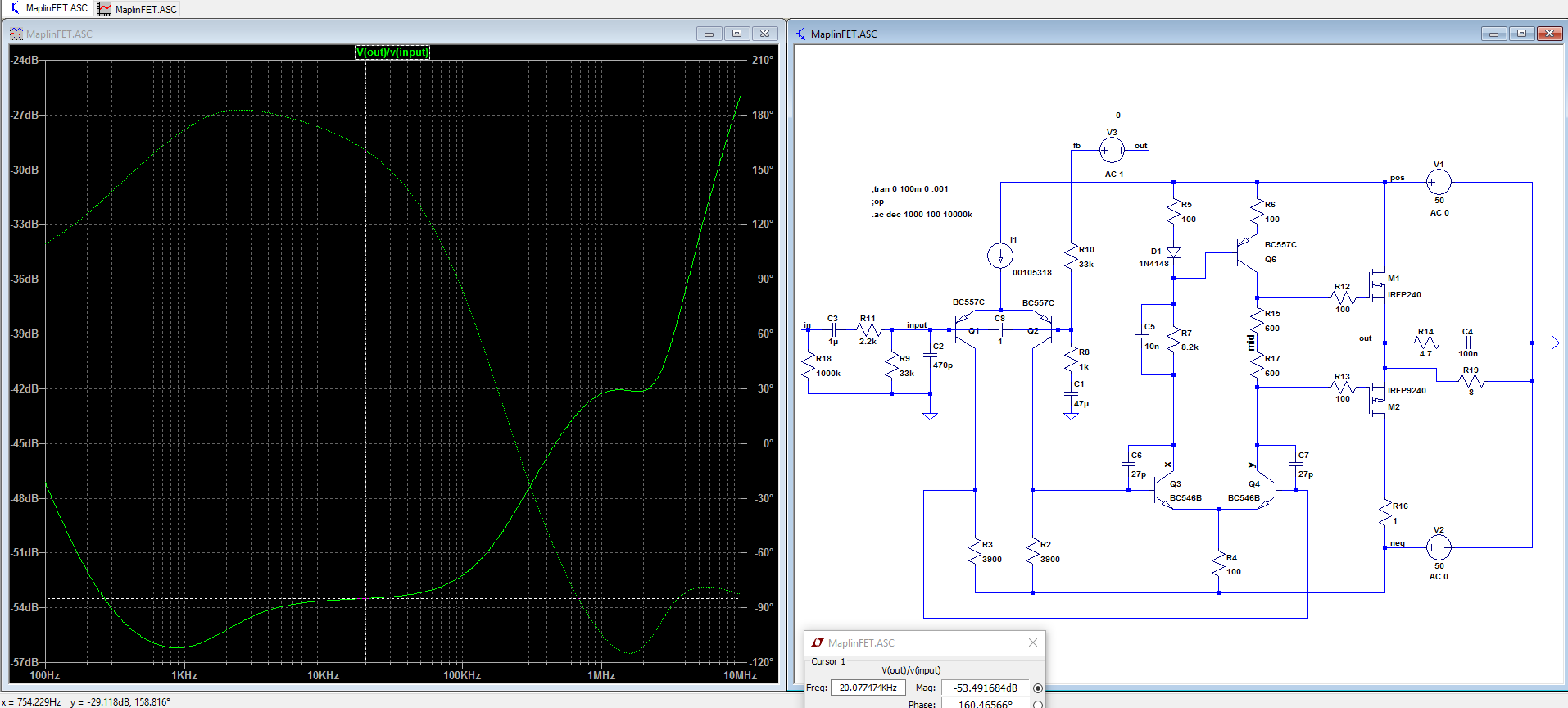Image resolution: width=1568 pixels, height=708 pixels.
Task: Select the V2 negative supply source symbol
Action: (1439, 547)
